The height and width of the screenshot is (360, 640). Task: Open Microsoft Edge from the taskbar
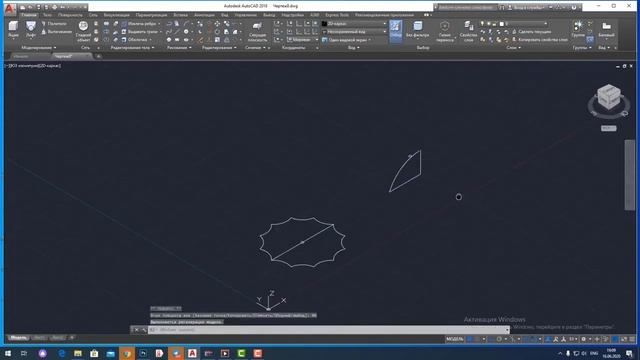[62, 353]
